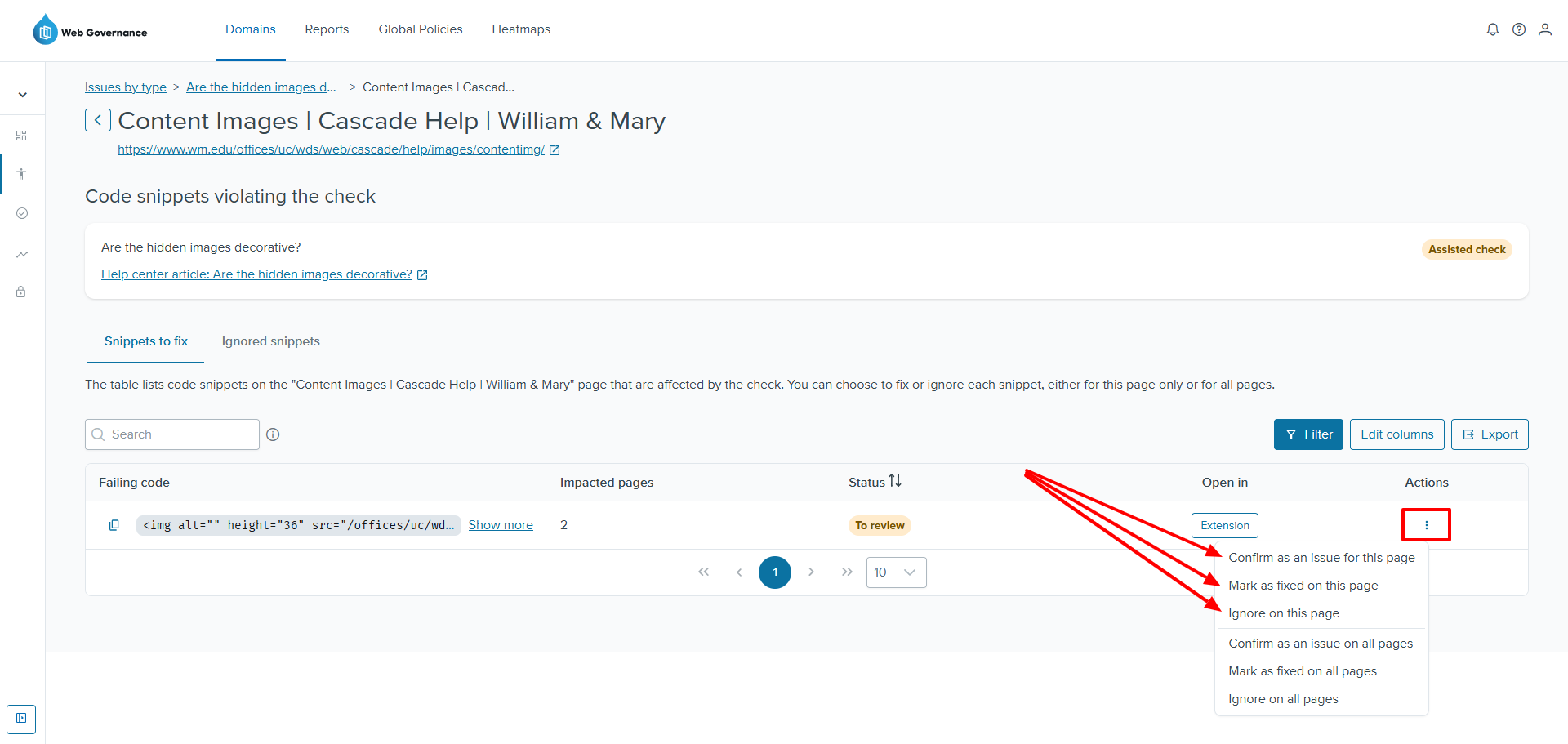Screen dimensions: 1568x744
Task: Click the Web Governance logo
Action: pyautogui.click(x=90, y=30)
